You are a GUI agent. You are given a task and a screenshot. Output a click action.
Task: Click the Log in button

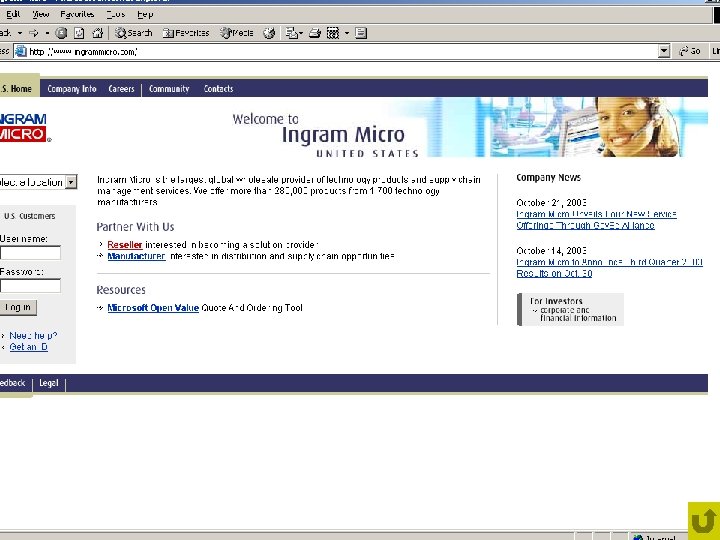pyautogui.click(x=18, y=307)
